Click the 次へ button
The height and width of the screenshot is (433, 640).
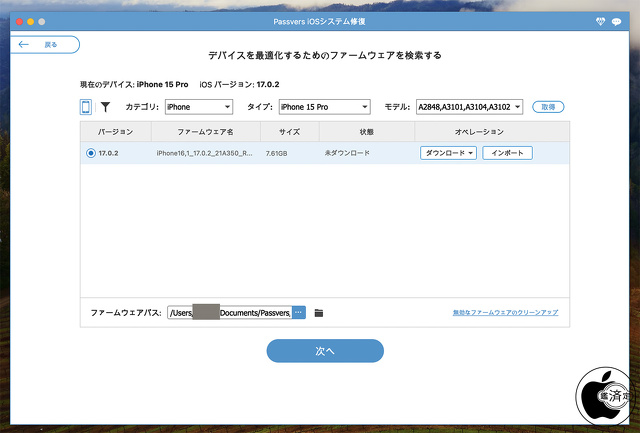(x=325, y=351)
